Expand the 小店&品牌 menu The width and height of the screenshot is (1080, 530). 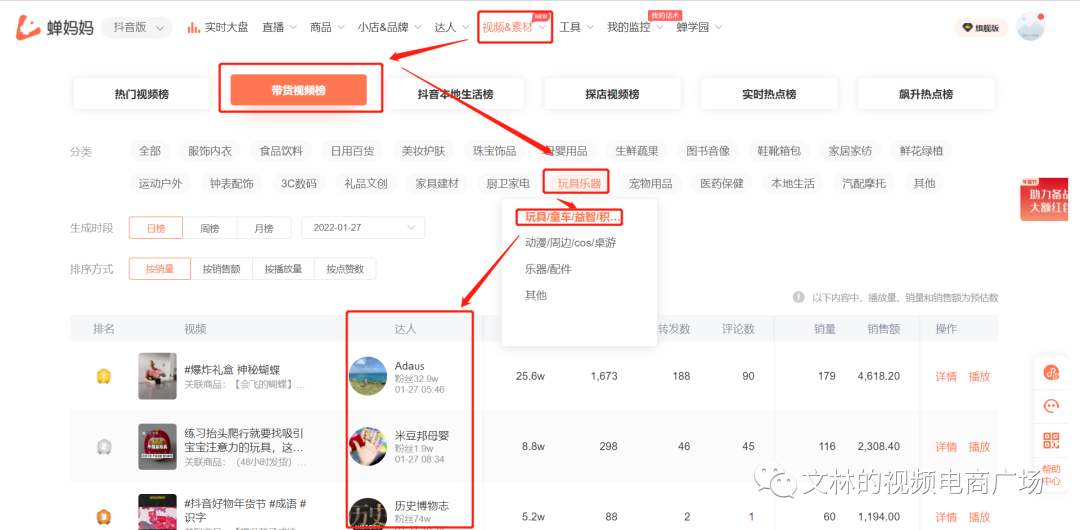pos(389,28)
